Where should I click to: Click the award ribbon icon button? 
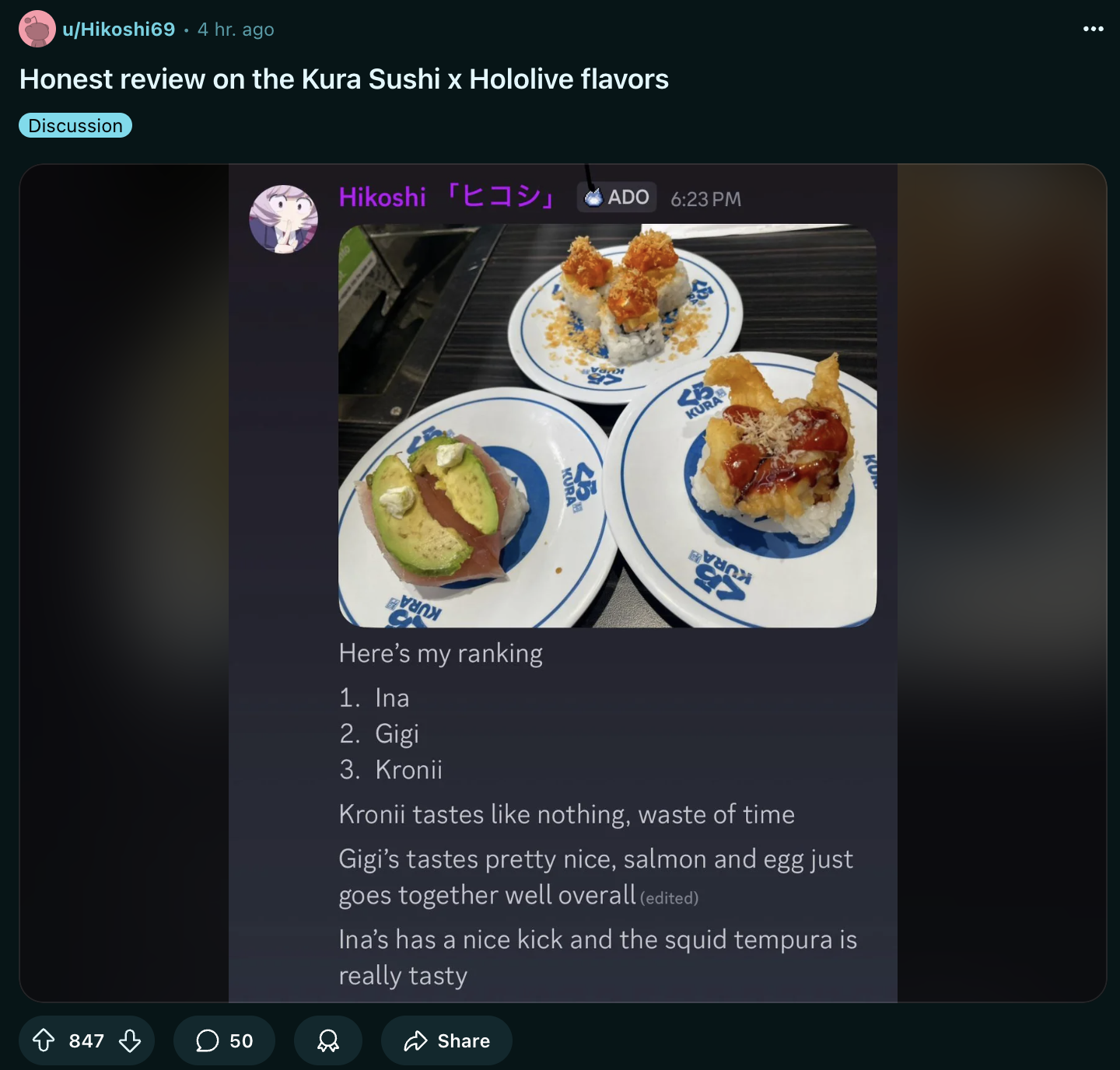[x=328, y=1040]
